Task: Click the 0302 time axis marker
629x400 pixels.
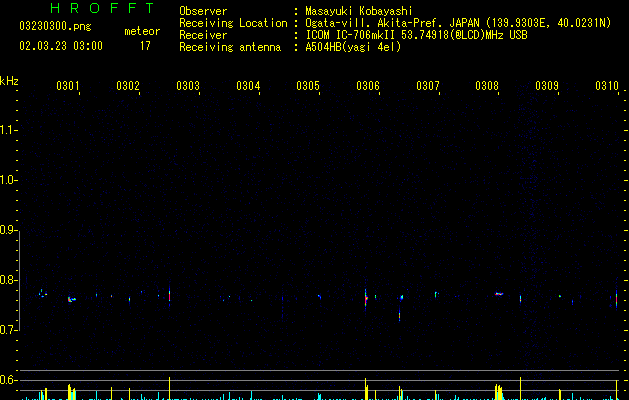Action: (x=128, y=86)
